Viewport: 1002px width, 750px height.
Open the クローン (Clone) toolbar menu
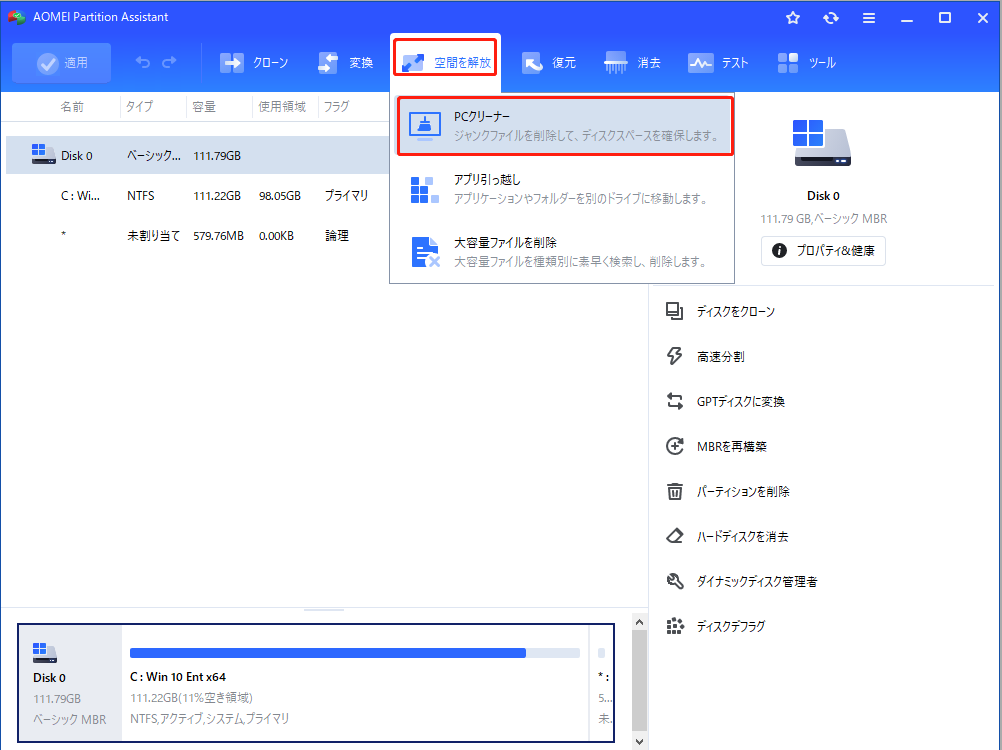(254, 63)
